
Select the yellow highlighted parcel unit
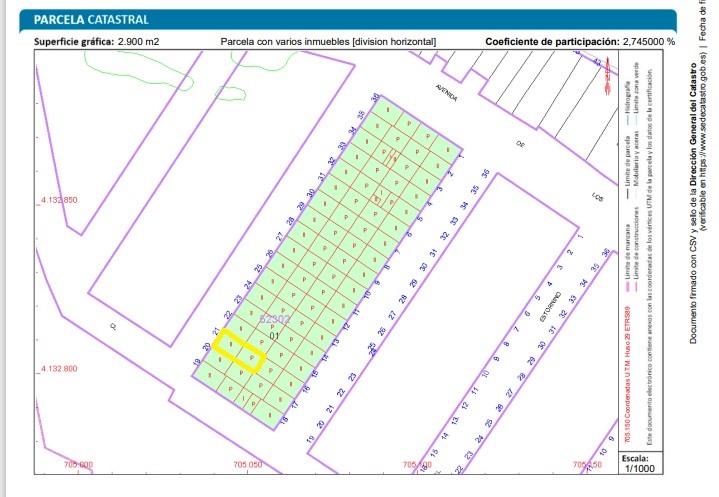pos(241,351)
